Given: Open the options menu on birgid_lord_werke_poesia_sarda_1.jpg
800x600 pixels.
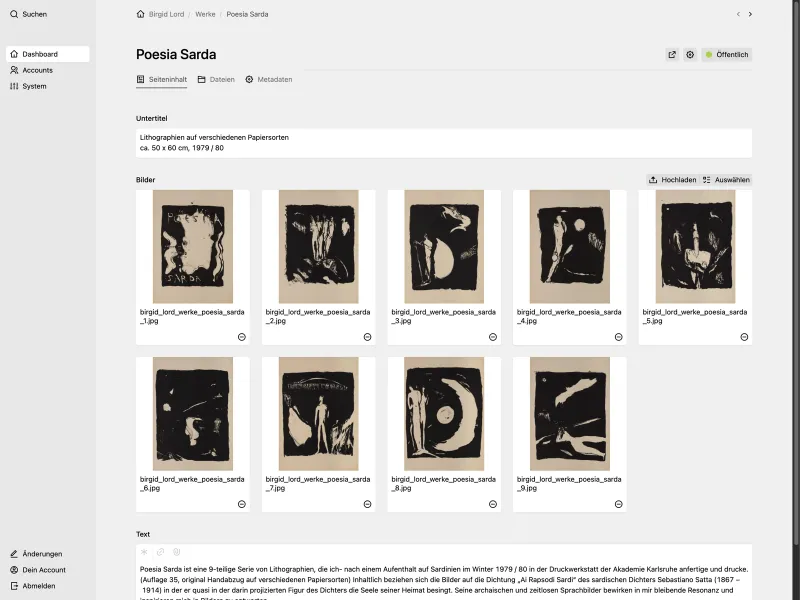Looking at the screenshot, I should click(241, 337).
